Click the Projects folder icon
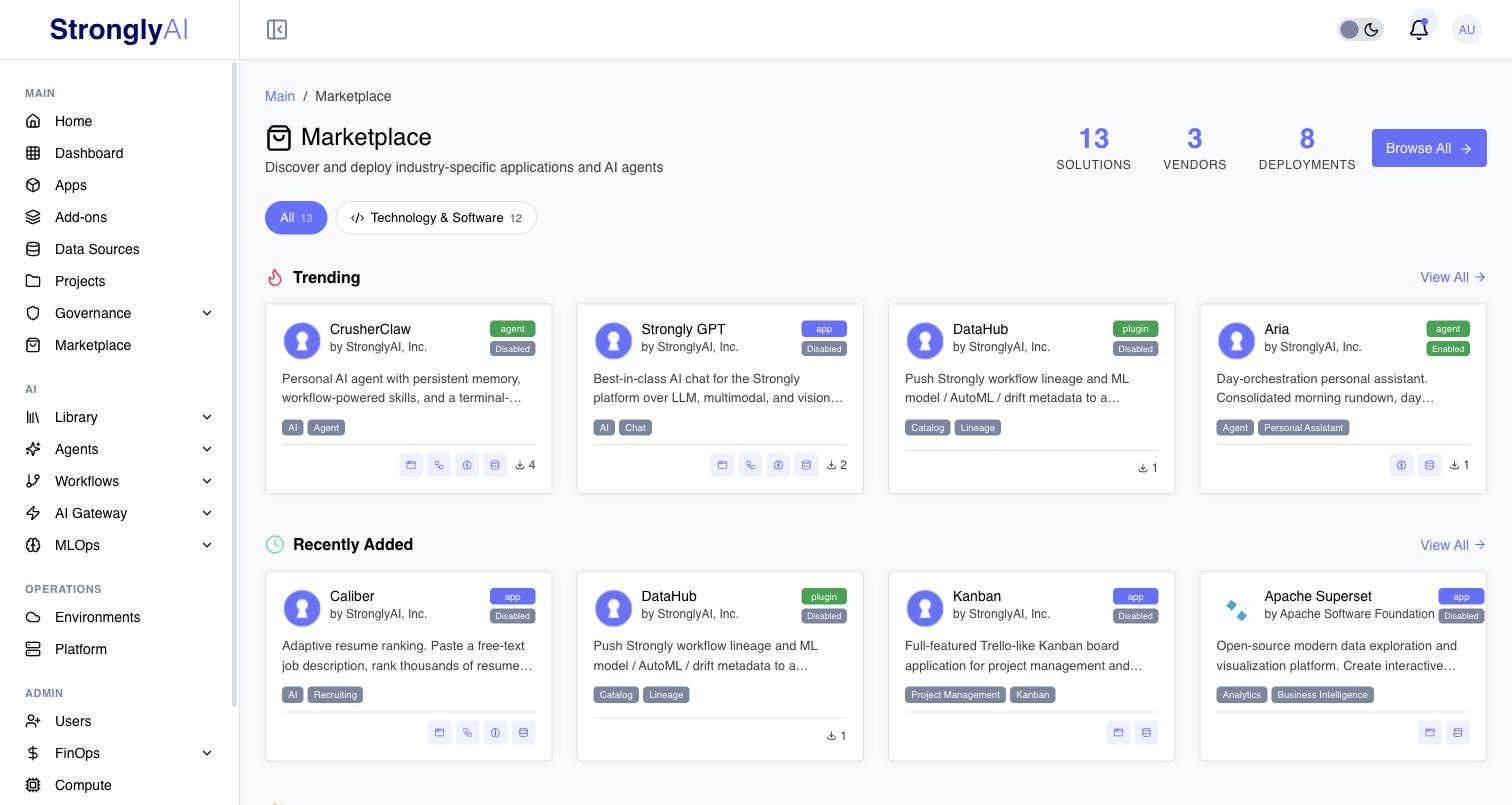Image resolution: width=1512 pixels, height=805 pixels. point(33,281)
